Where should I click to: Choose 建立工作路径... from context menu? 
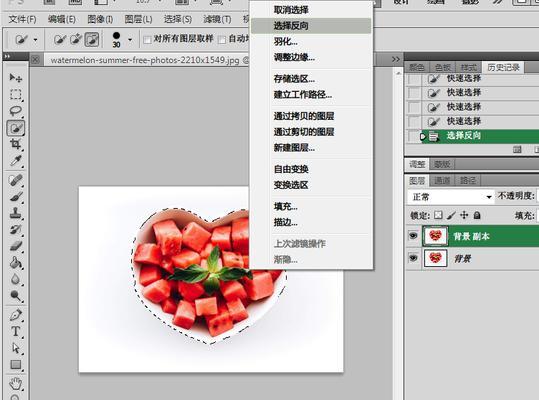(311, 95)
